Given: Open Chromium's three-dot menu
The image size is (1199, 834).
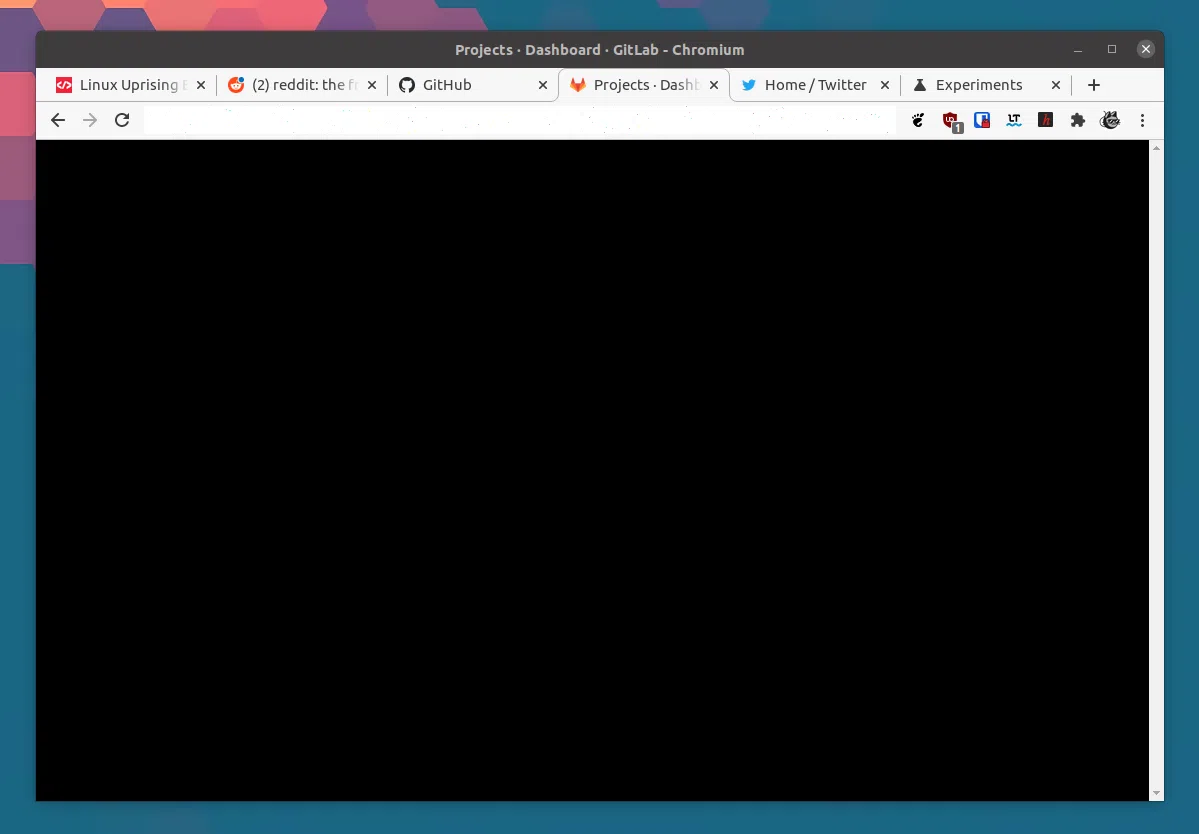Looking at the screenshot, I should pyautogui.click(x=1142, y=120).
